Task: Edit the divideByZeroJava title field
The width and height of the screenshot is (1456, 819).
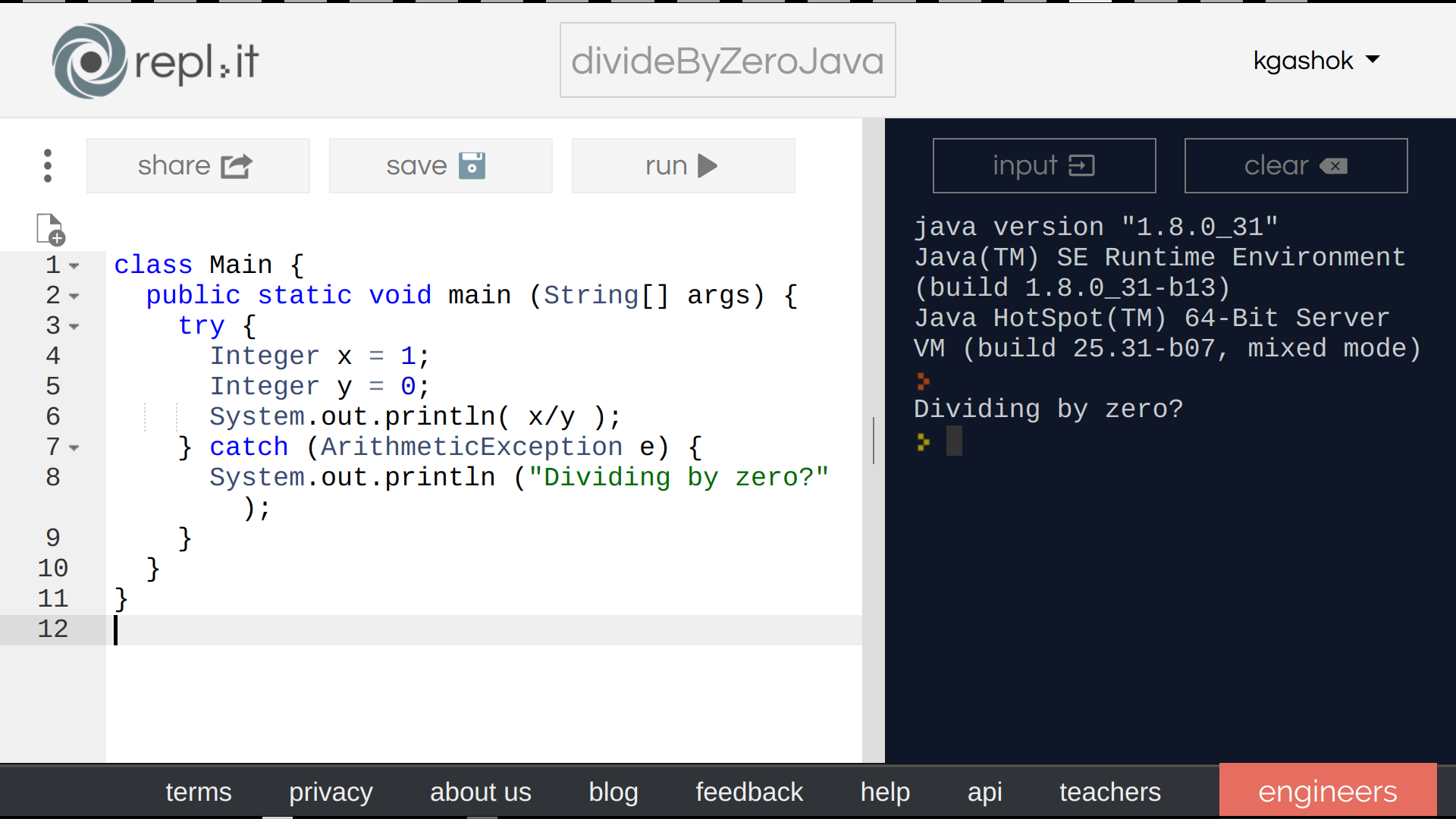Action: (x=728, y=60)
